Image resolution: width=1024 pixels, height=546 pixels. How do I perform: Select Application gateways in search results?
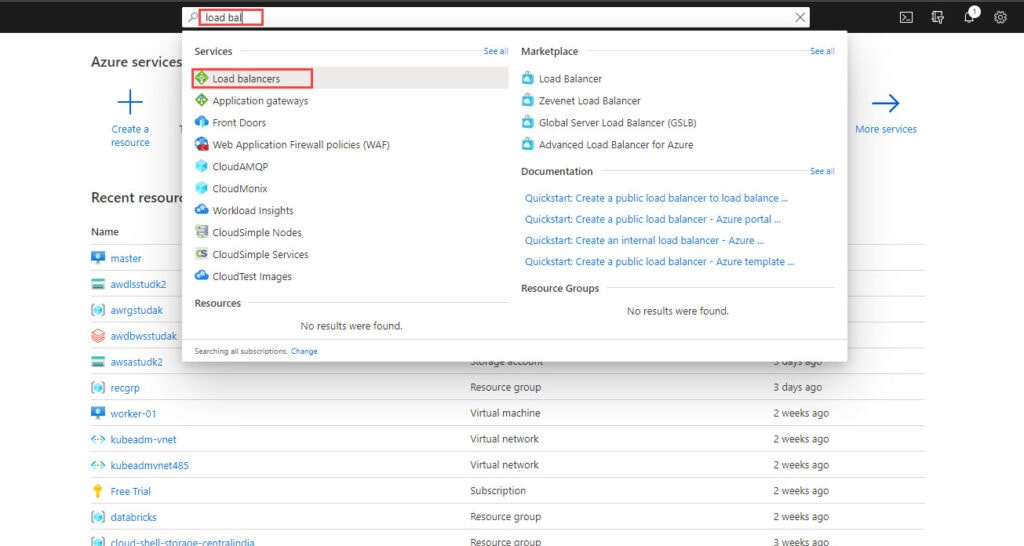pos(260,101)
